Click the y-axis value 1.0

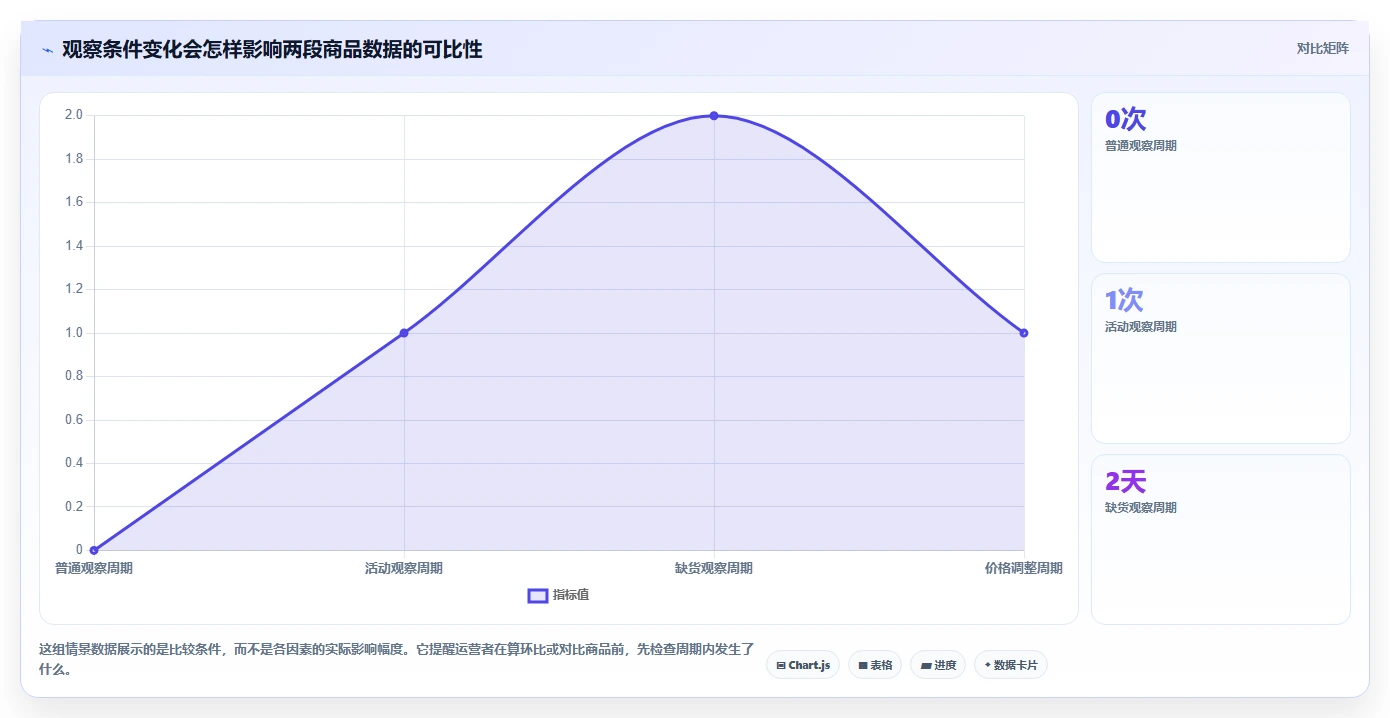click(x=74, y=333)
